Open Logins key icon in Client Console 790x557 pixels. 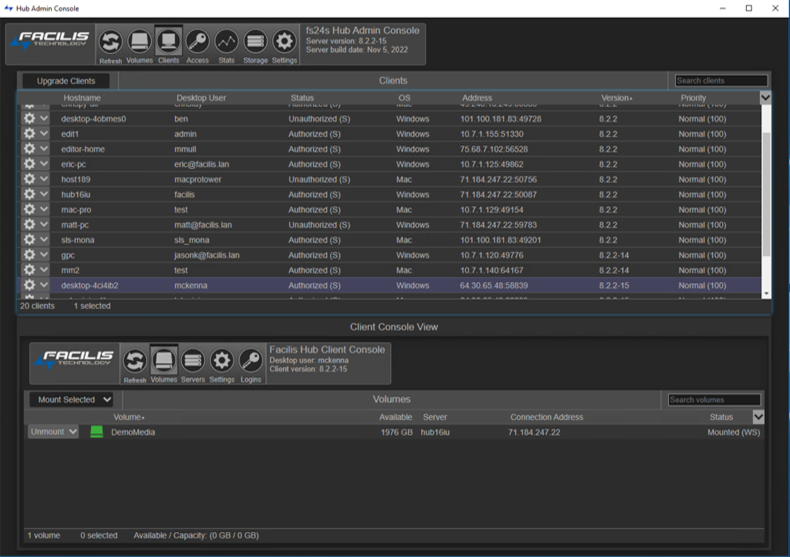click(x=251, y=361)
